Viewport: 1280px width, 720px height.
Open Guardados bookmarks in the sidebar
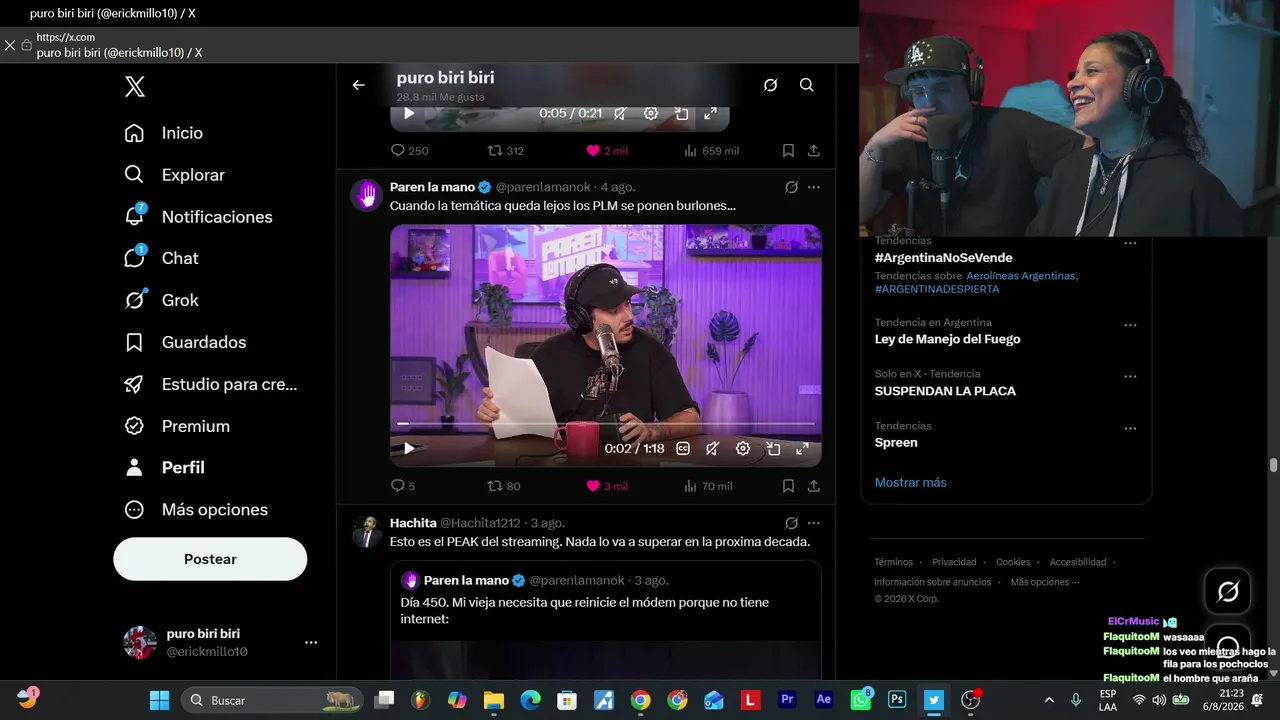(185, 342)
